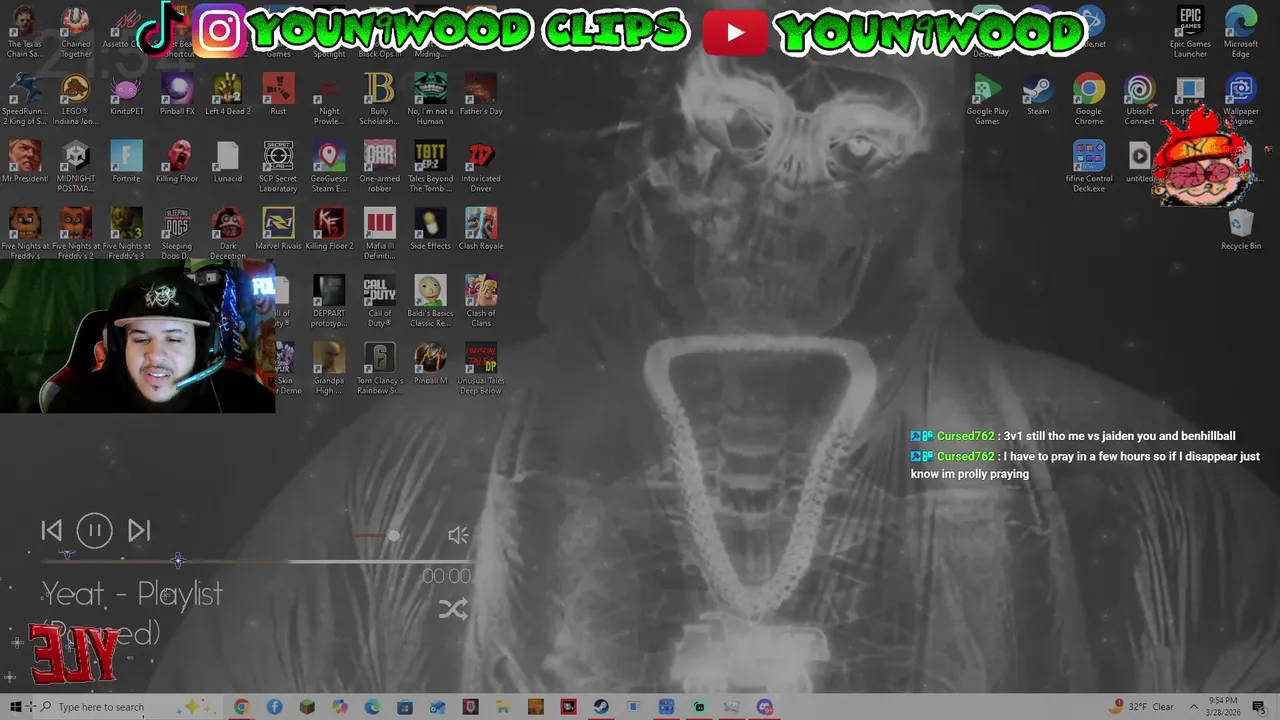The width and height of the screenshot is (1280, 720).
Task: Open Baldi's Basics Classic shortcut
Action: click(430, 301)
